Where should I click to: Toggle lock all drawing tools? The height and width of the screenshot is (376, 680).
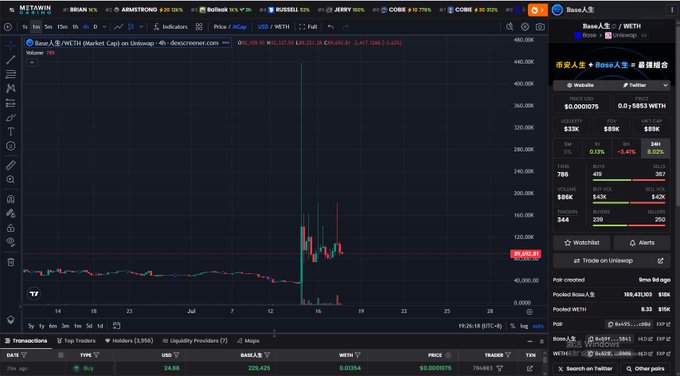[x=10, y=228]
